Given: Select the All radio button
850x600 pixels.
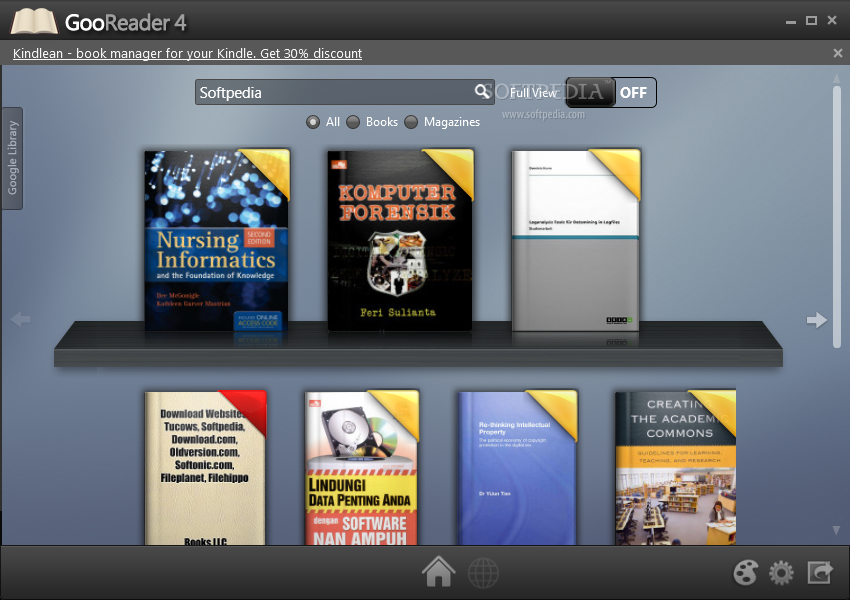Looking at the screenshot, I should (313, 122).
